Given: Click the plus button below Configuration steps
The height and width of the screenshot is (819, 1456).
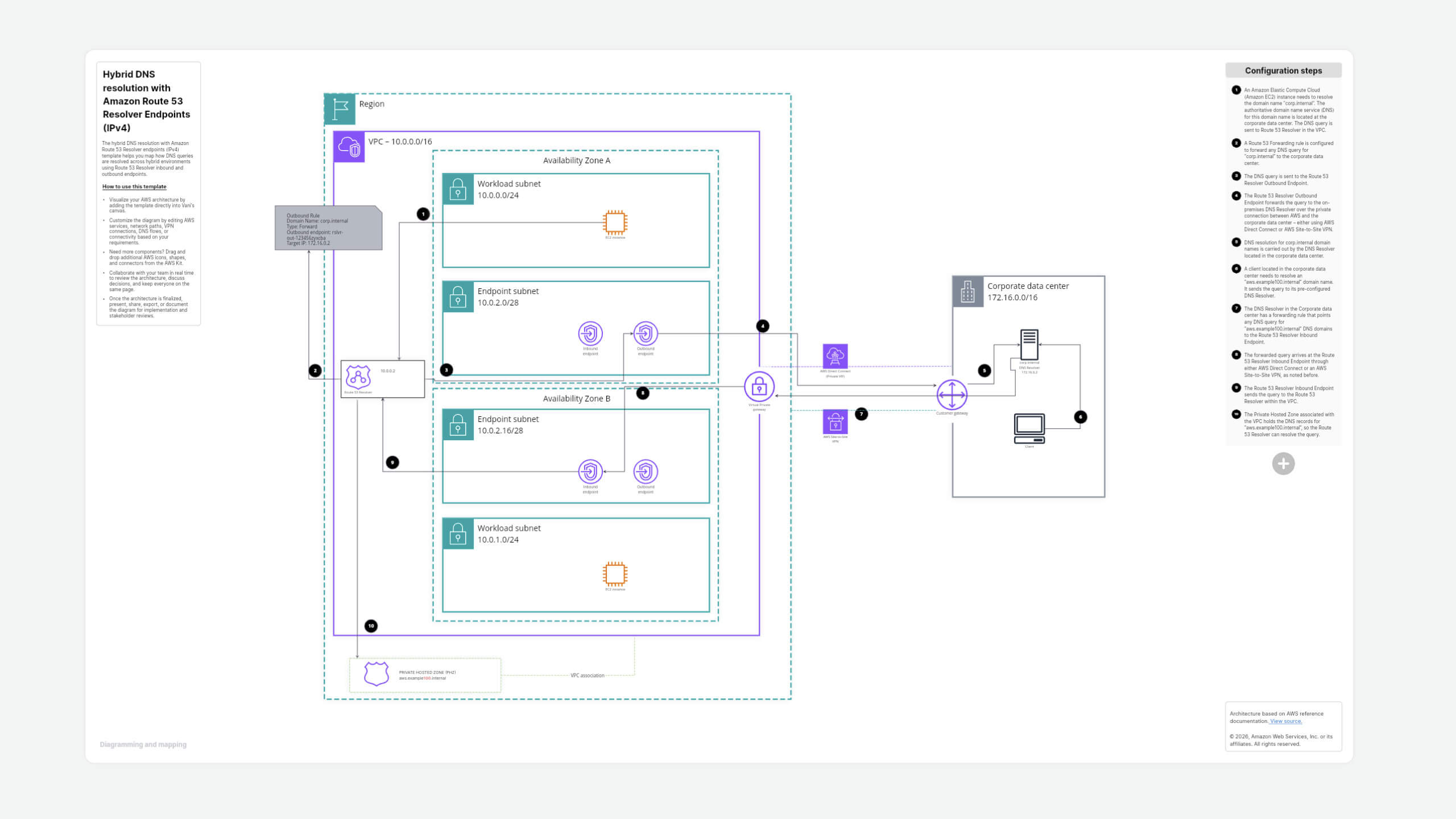Looking at the screenshot, I should (x=1283, y=464).
